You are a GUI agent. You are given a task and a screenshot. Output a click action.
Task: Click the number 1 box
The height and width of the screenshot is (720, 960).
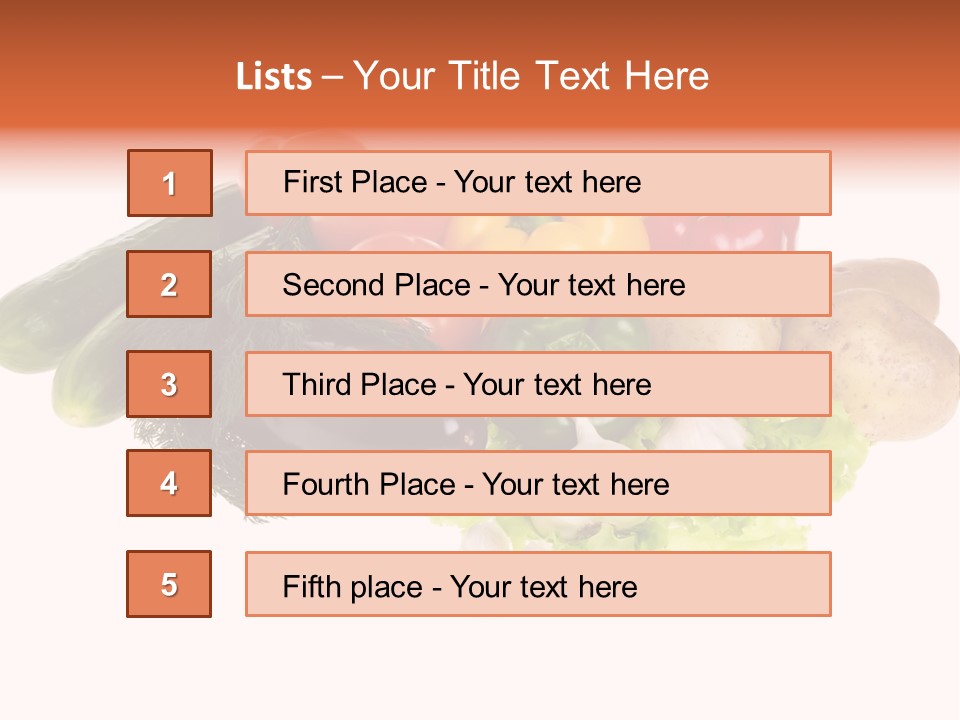(169, 183)
